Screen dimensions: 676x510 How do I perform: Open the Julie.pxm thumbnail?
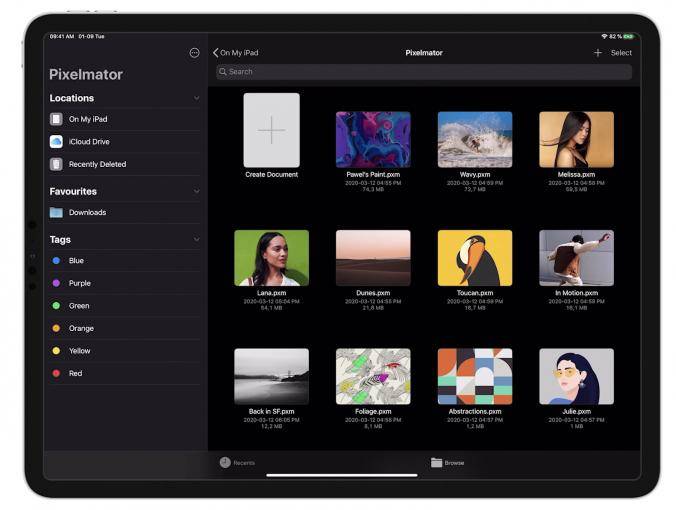pyautogui.click(x=576, y=376)
